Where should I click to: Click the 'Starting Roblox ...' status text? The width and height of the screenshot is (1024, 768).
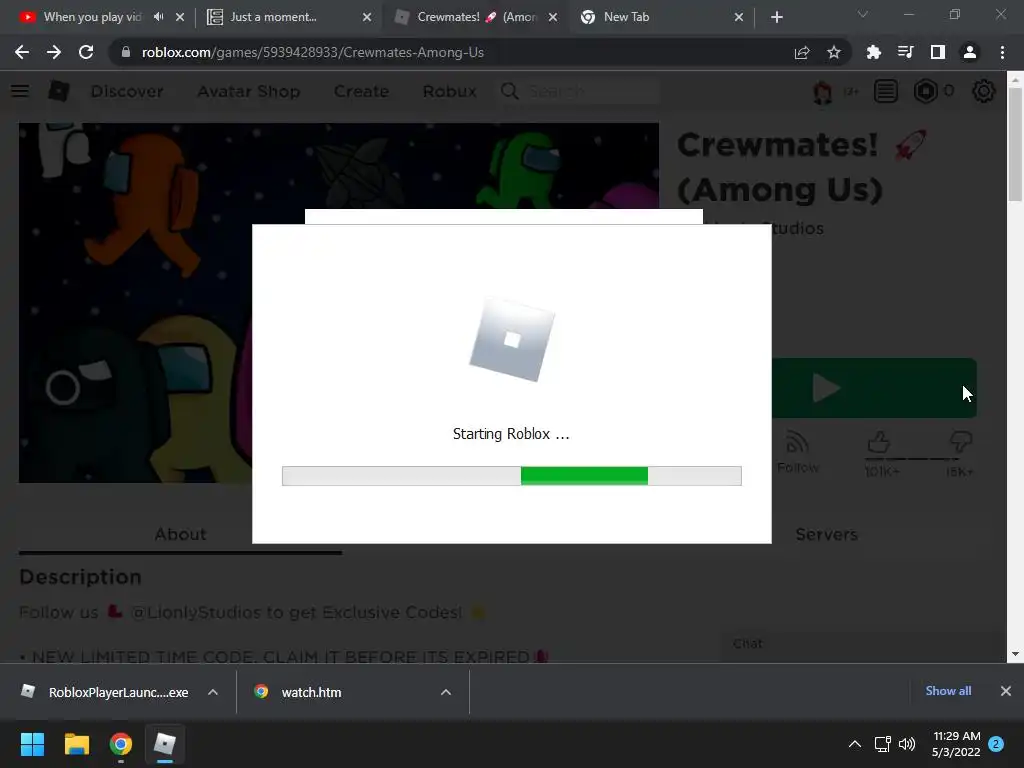pos(511,434)
